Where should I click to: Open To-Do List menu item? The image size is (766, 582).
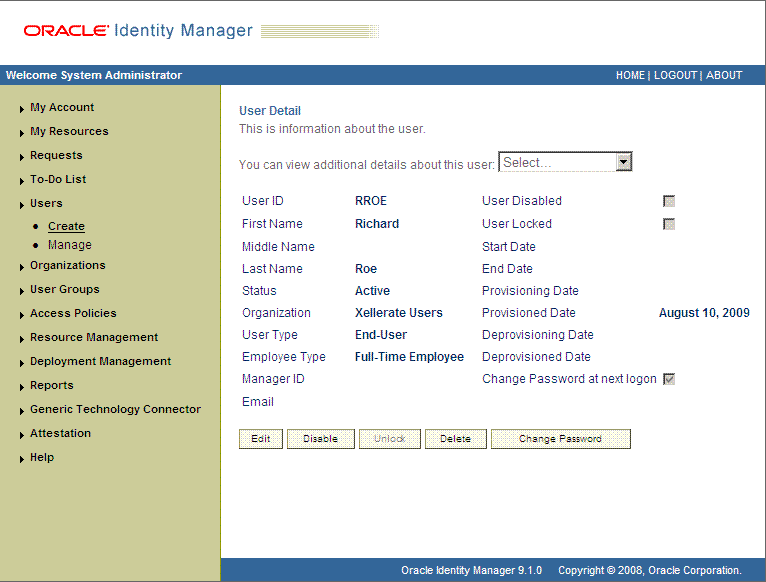[x=58, y=179]
